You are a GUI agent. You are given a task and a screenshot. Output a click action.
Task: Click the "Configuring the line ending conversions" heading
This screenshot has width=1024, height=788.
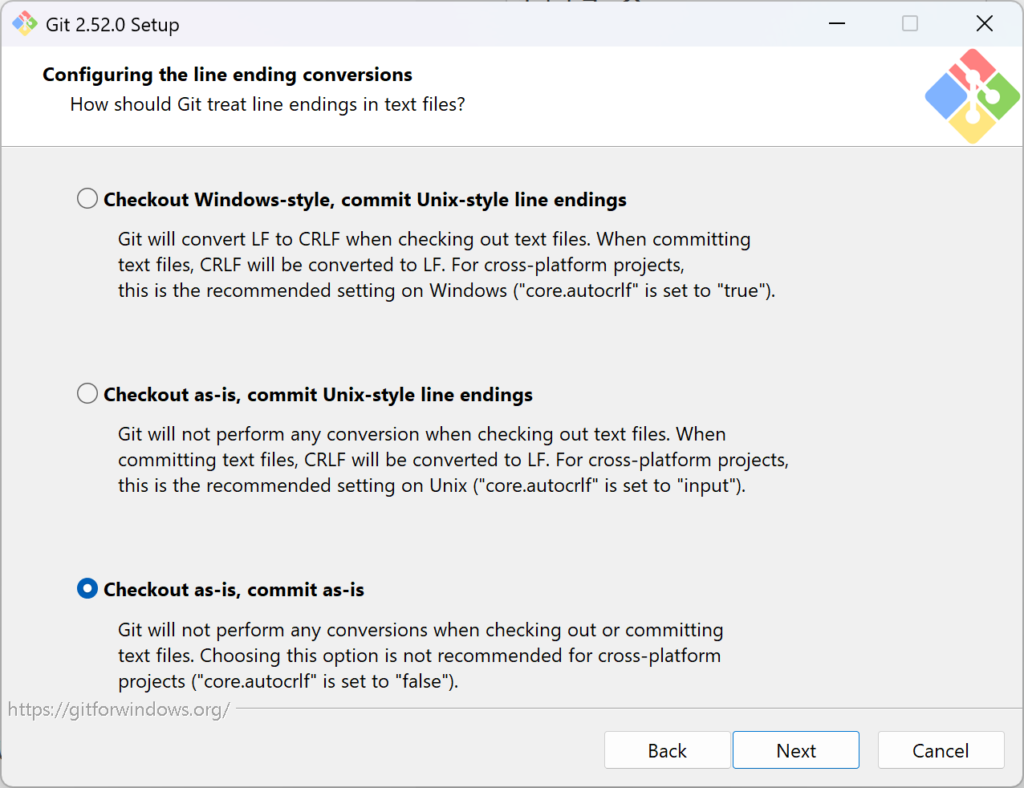(227, 75)
